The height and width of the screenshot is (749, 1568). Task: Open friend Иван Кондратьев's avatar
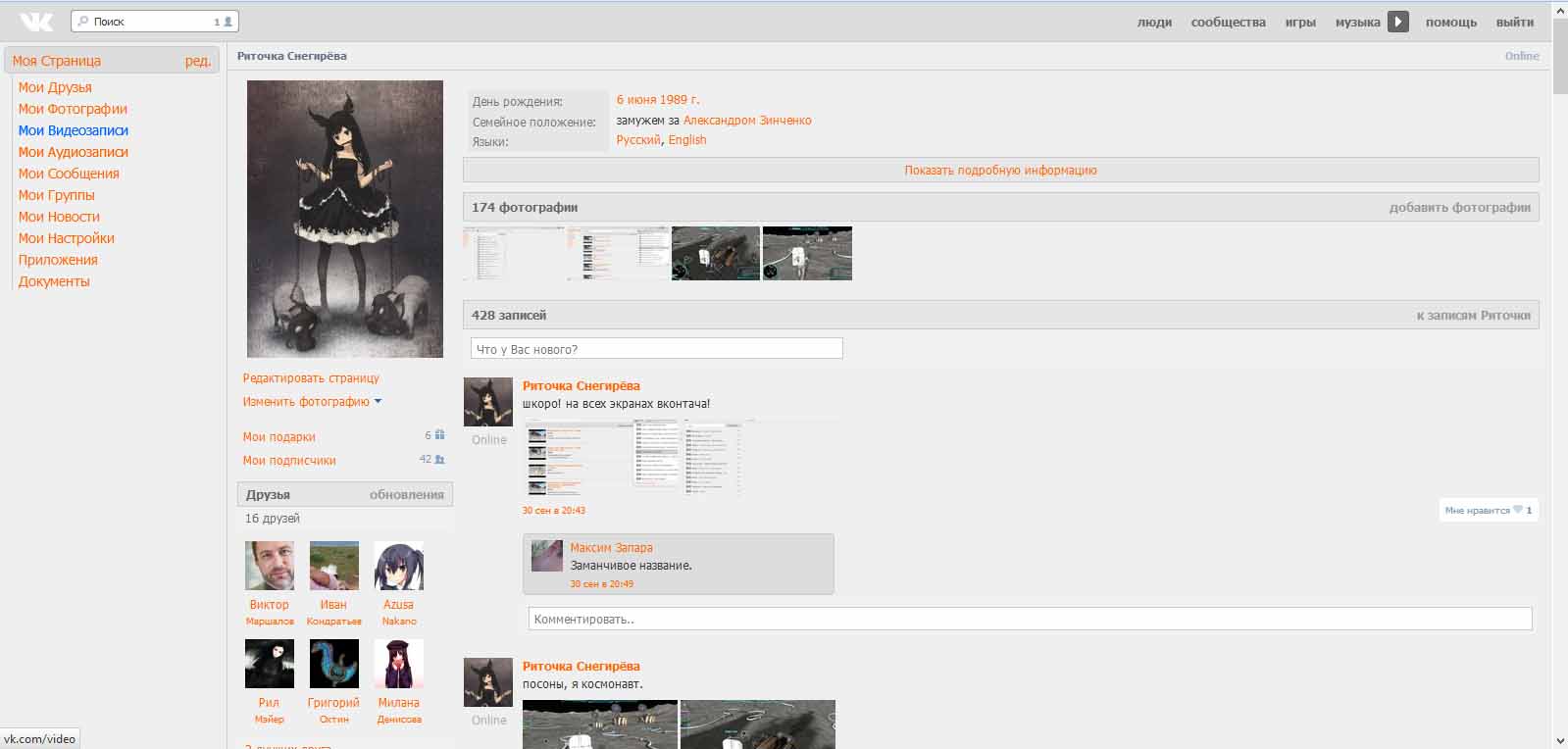click(x=334, y=566)
